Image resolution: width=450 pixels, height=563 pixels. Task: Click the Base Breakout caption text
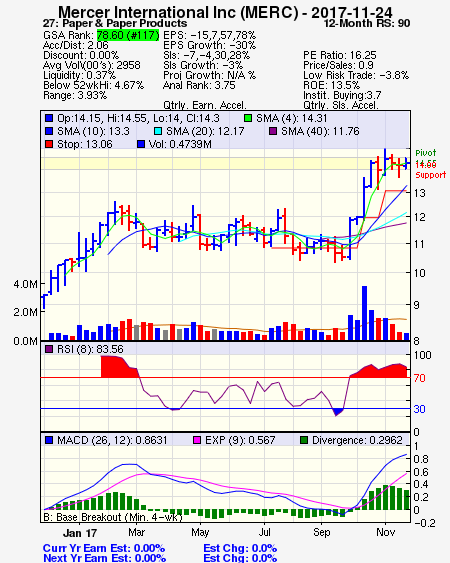coord(113,517)
